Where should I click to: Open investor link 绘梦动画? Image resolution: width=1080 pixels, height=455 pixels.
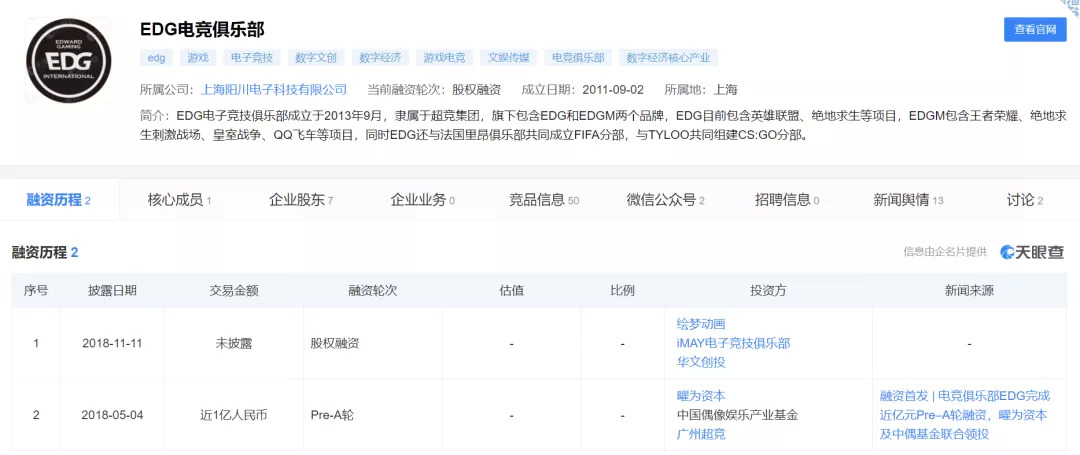[x=700, y=324]
